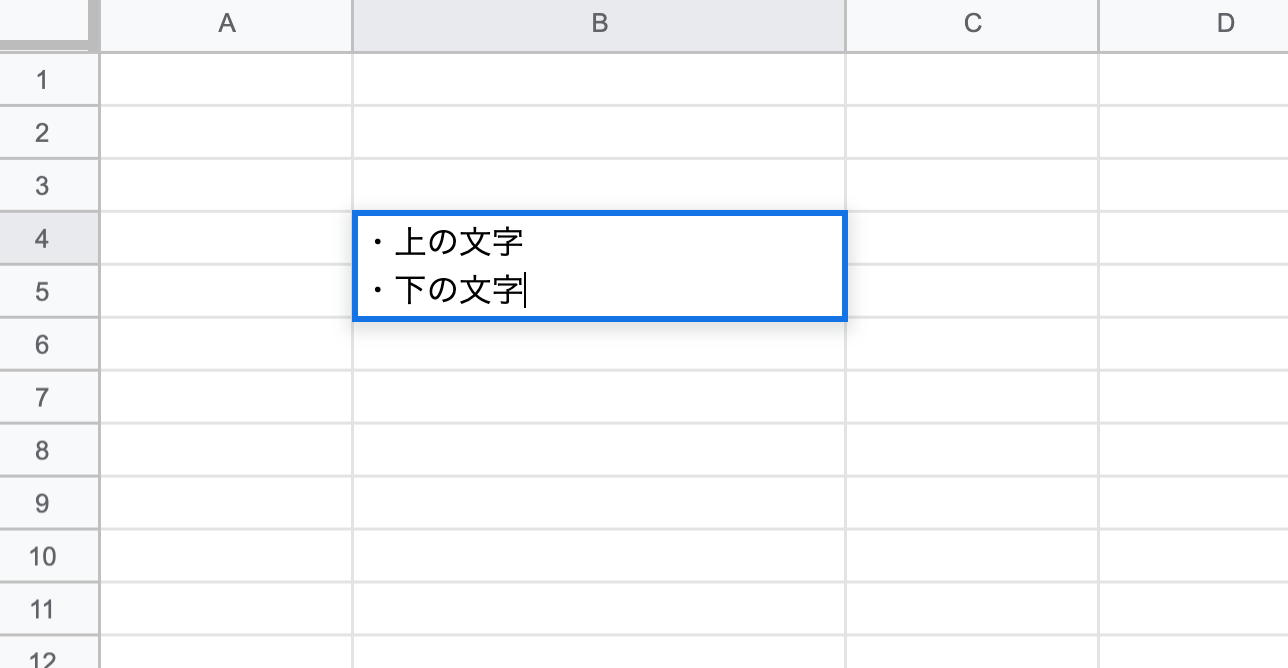Click empty cell B2
This screenshot has width=1288, height=668.
pyautogui.click(x=599, y=132)
